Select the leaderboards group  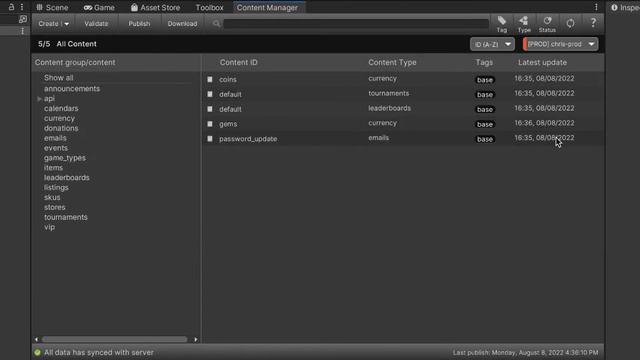[67, 178]
